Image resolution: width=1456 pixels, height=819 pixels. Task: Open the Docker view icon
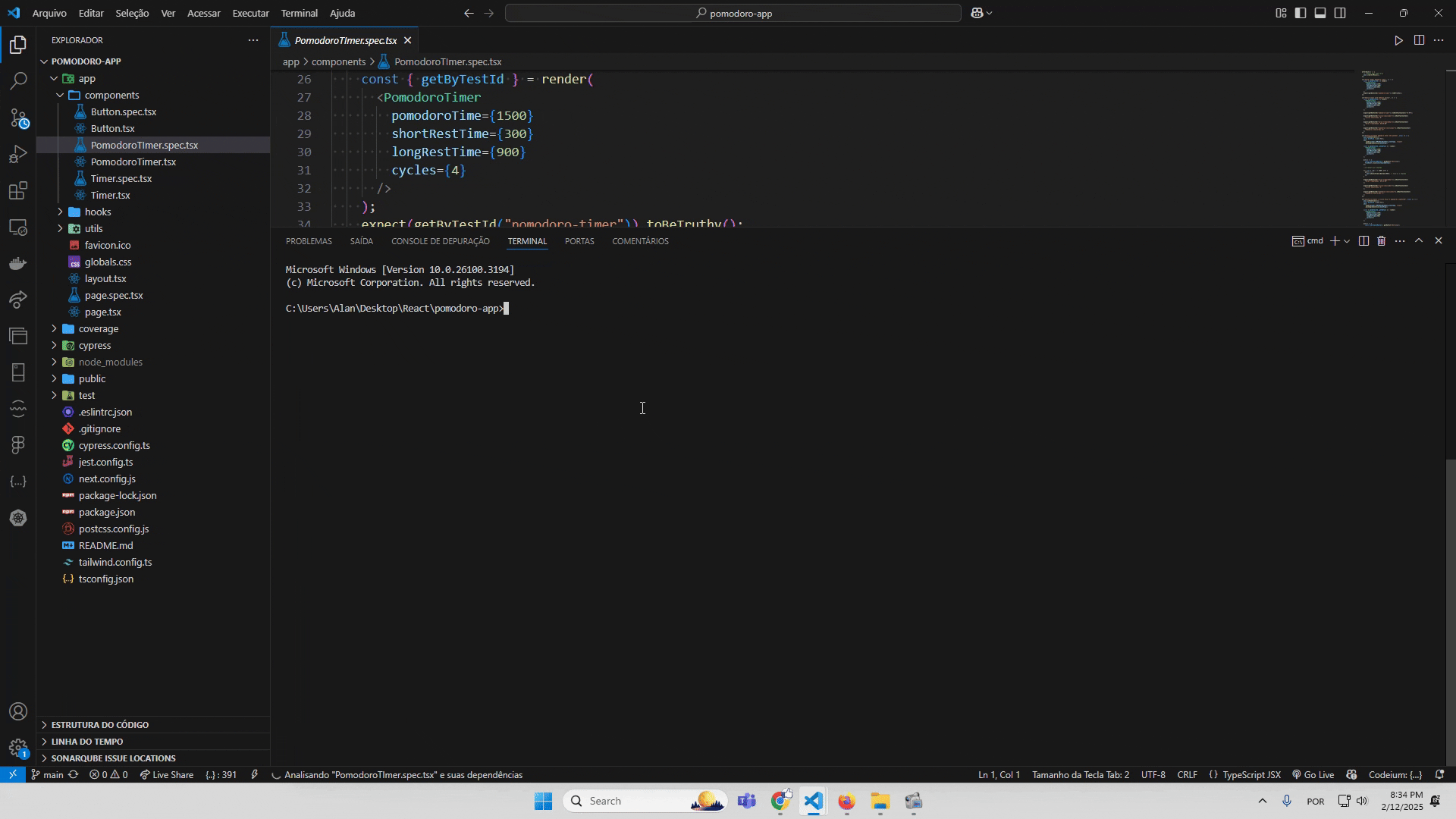pos(18,264)
